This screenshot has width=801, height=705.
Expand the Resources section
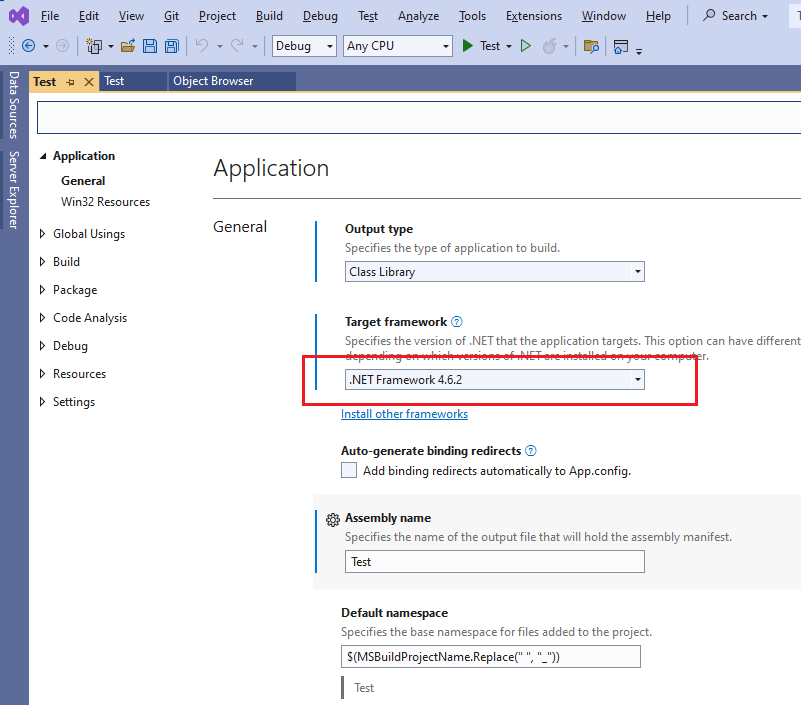(42, 373)
